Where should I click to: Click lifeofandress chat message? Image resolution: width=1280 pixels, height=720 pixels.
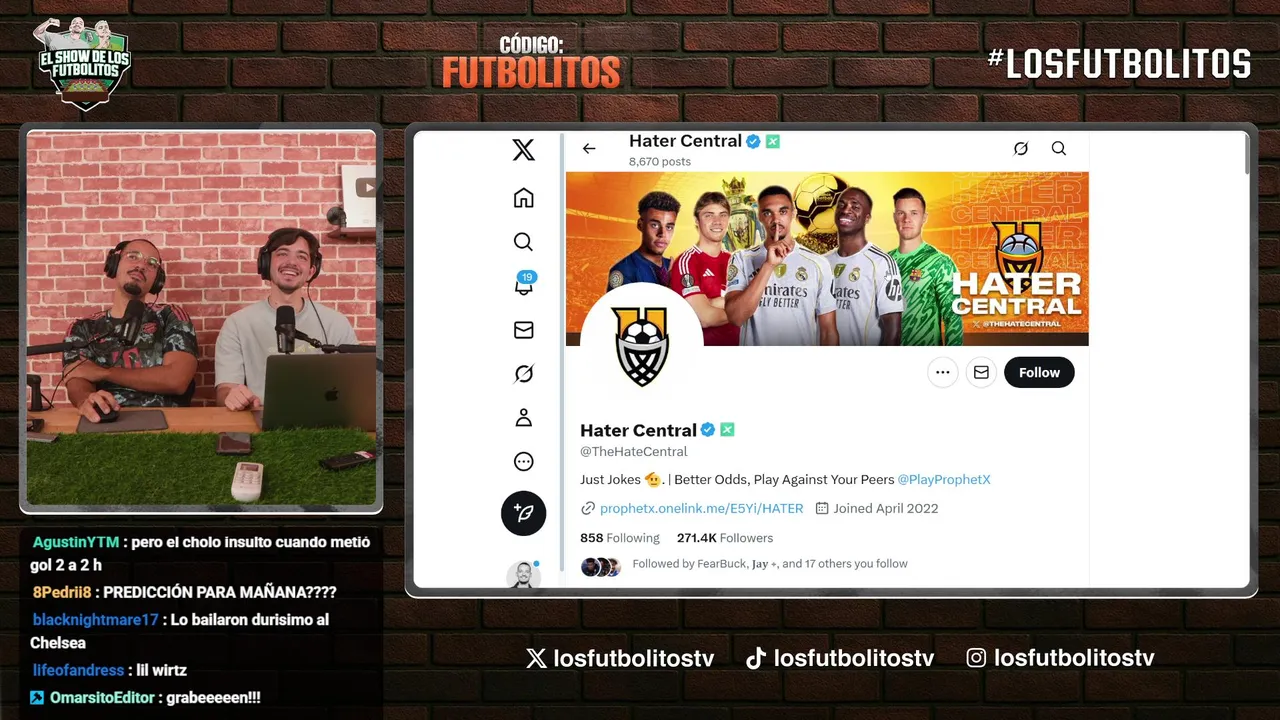coord(110,670)
